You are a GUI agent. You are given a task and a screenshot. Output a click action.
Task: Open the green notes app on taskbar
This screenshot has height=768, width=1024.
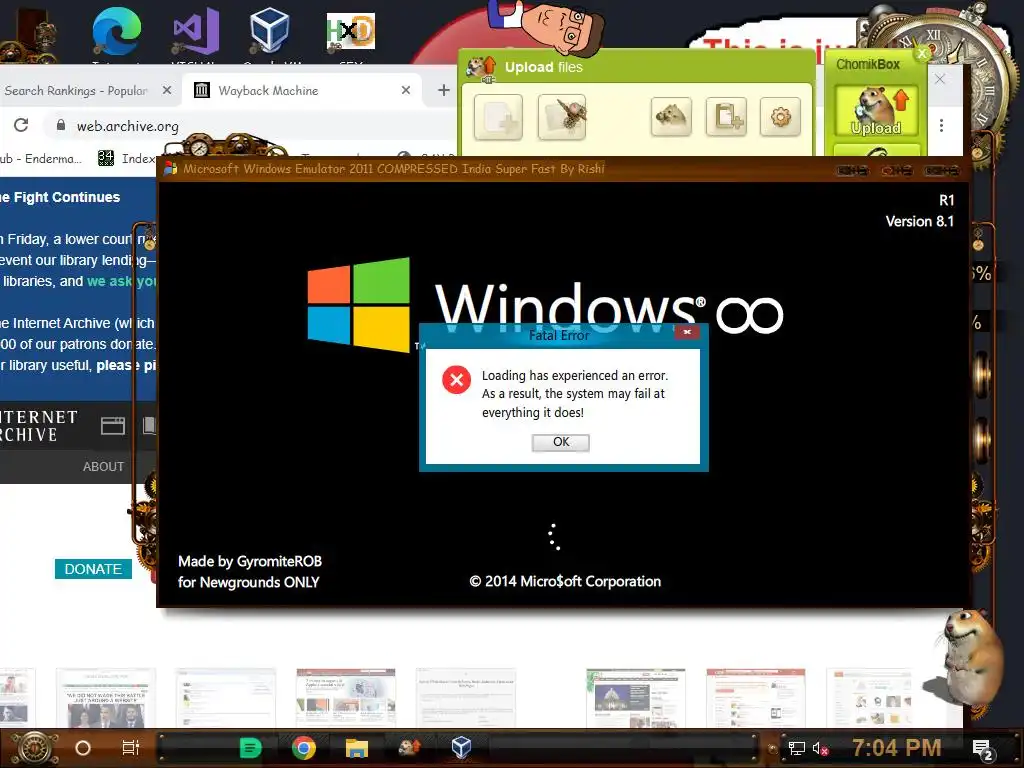point(251,748)
